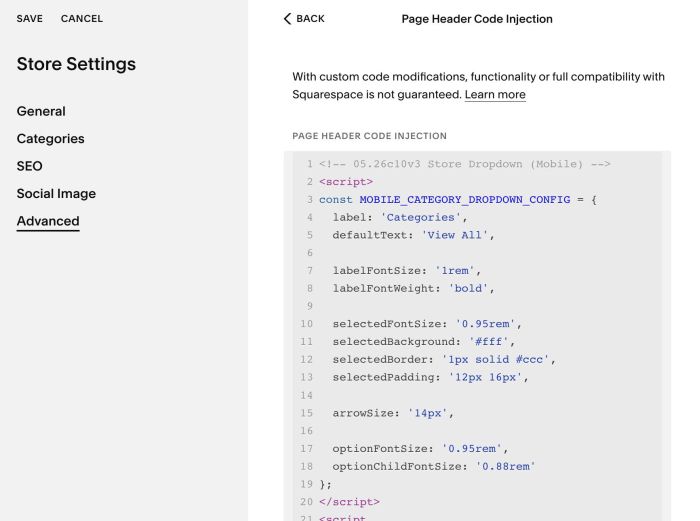
Task: Open the Categories settings section
Action: (50, 139)
